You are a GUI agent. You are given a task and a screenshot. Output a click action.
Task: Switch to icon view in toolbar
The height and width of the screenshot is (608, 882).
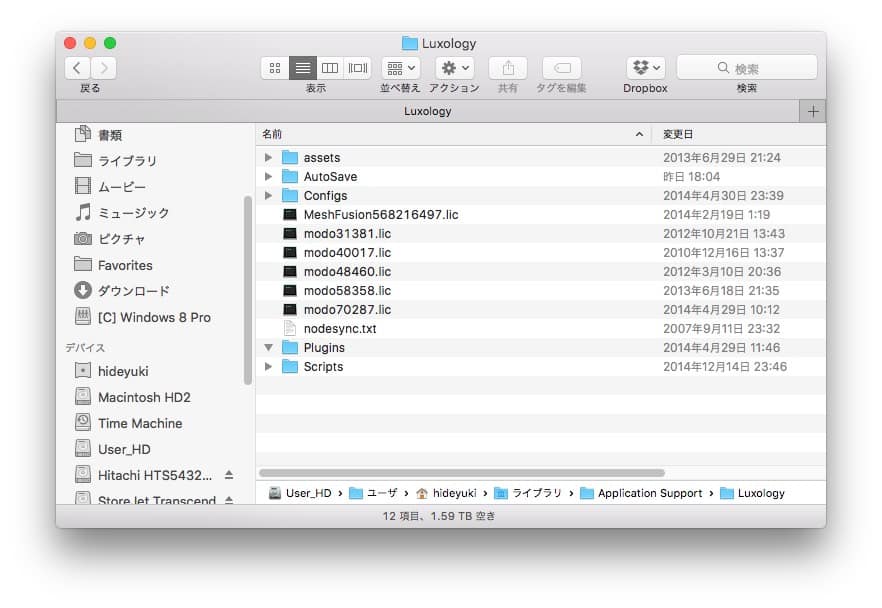(x=275, y=68)
